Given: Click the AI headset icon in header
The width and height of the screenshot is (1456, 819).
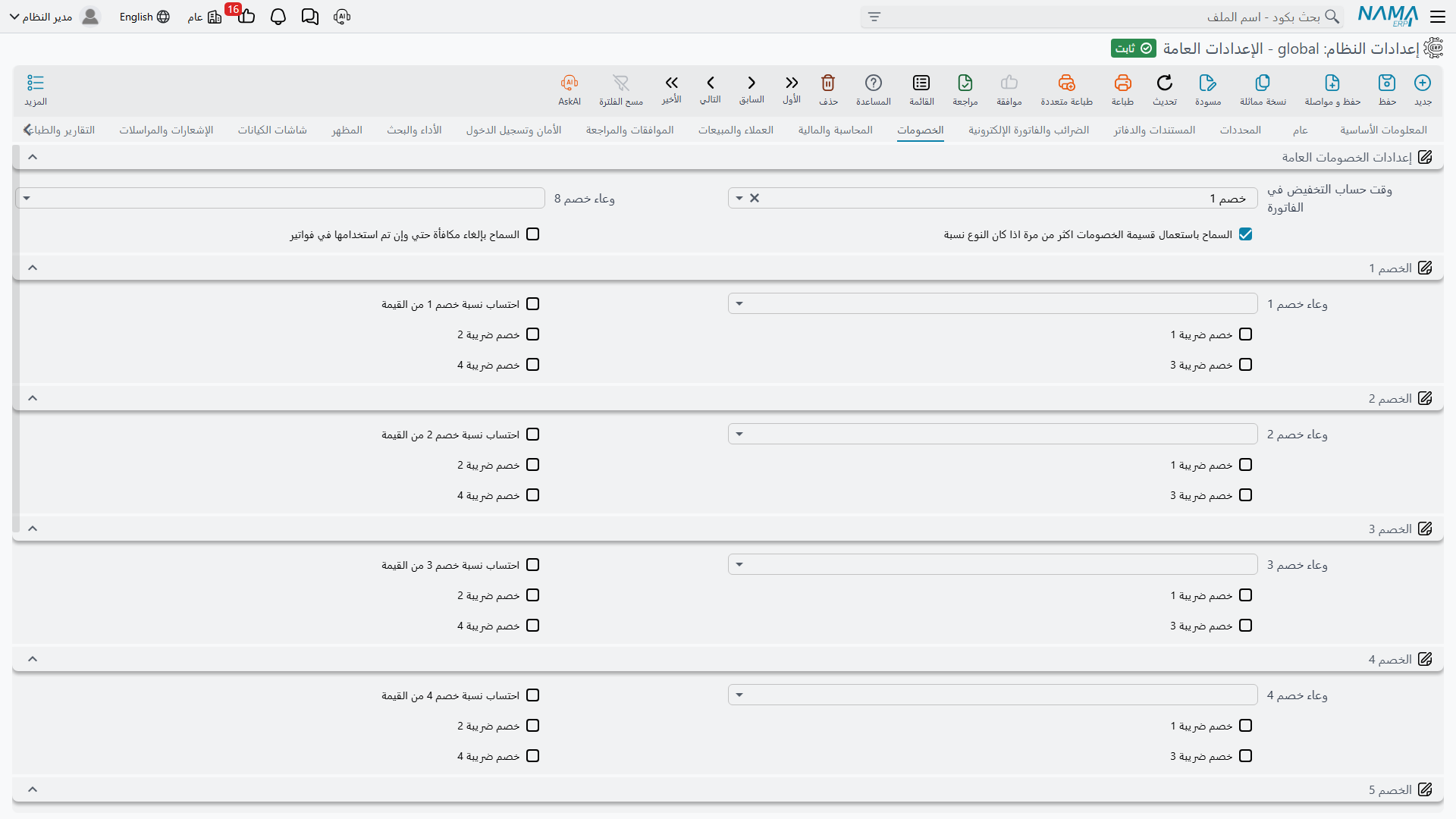Looking at the screenshot, I should point(342,17).
